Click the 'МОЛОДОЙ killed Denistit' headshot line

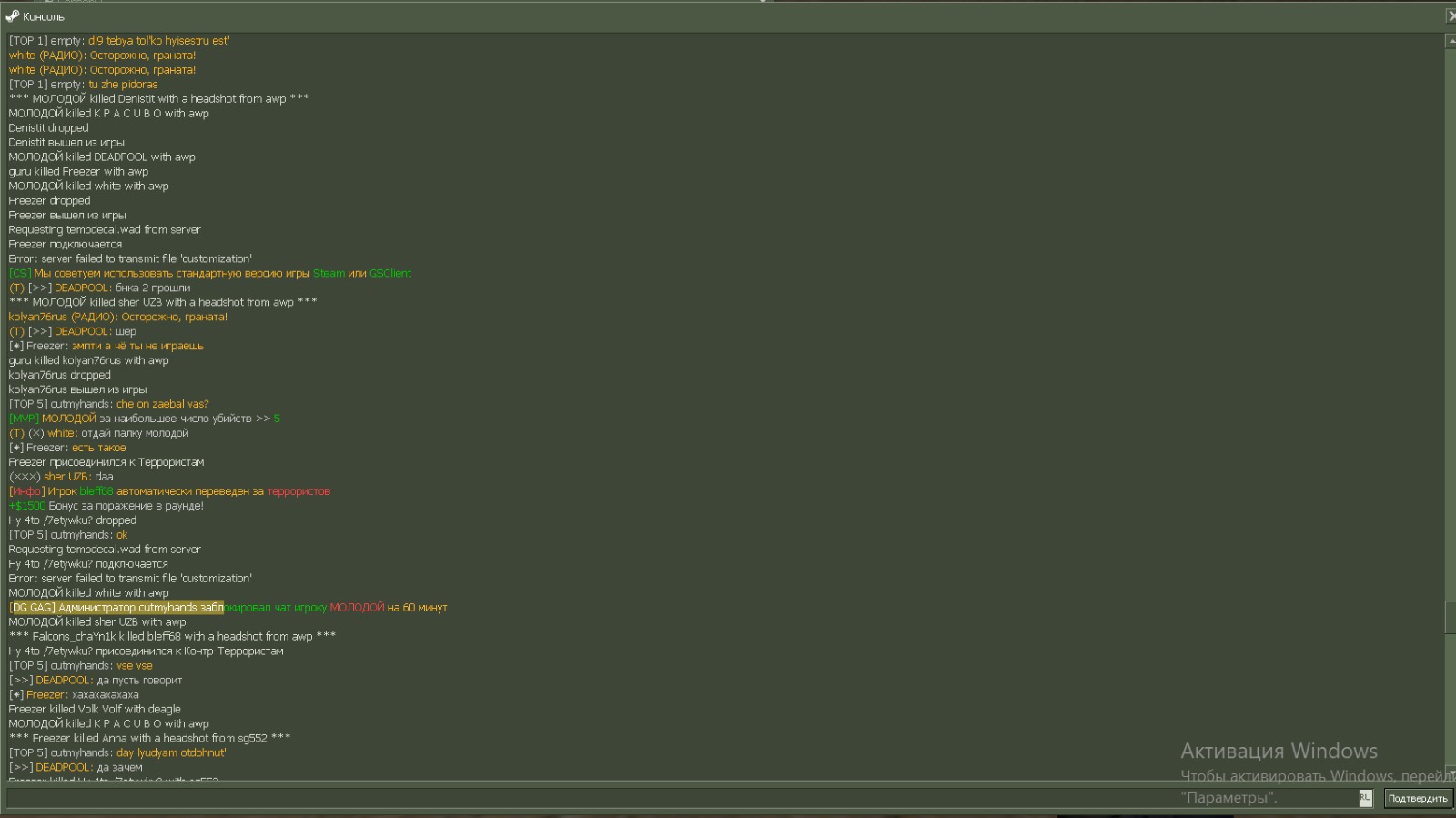tap(158, 99)
